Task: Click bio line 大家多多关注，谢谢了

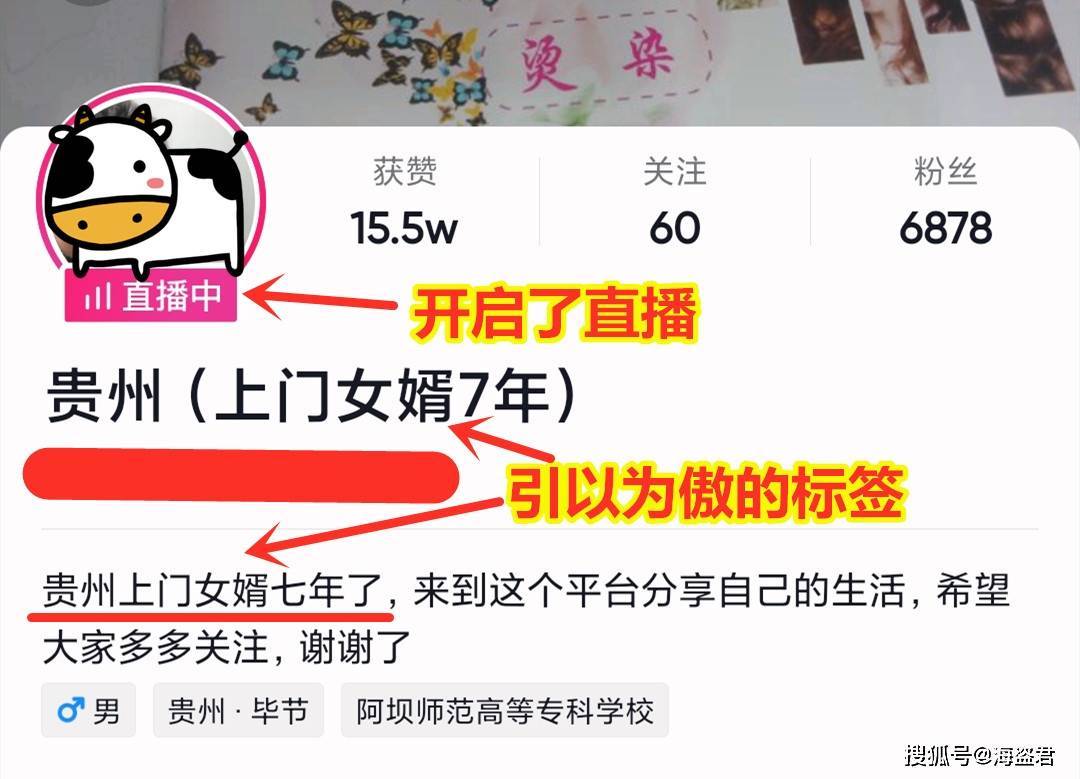Action: click(x=226, y=647)
